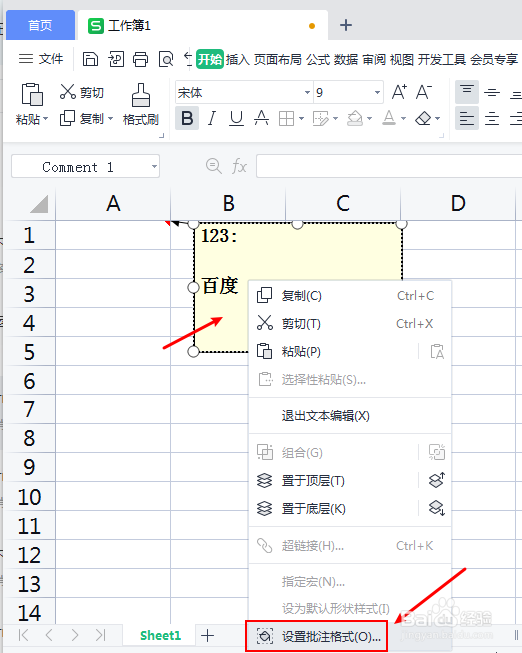Decrease font size with A- icon
522x653 pixels.
coord(424,92)
